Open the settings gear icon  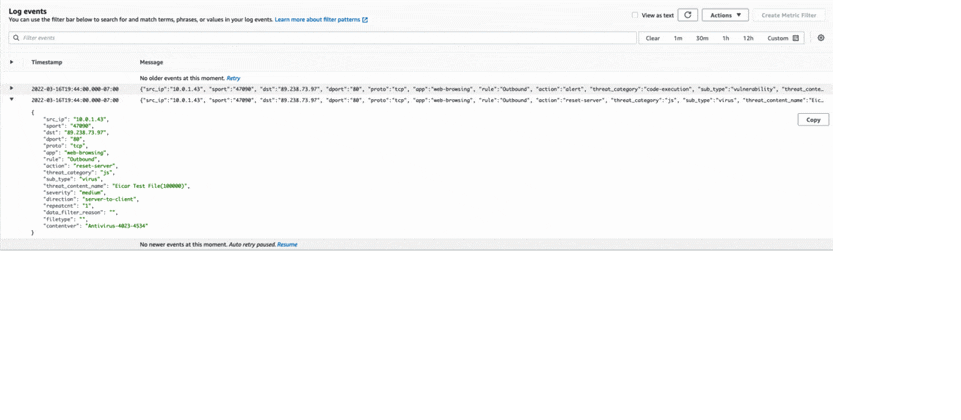click(821, 38)
